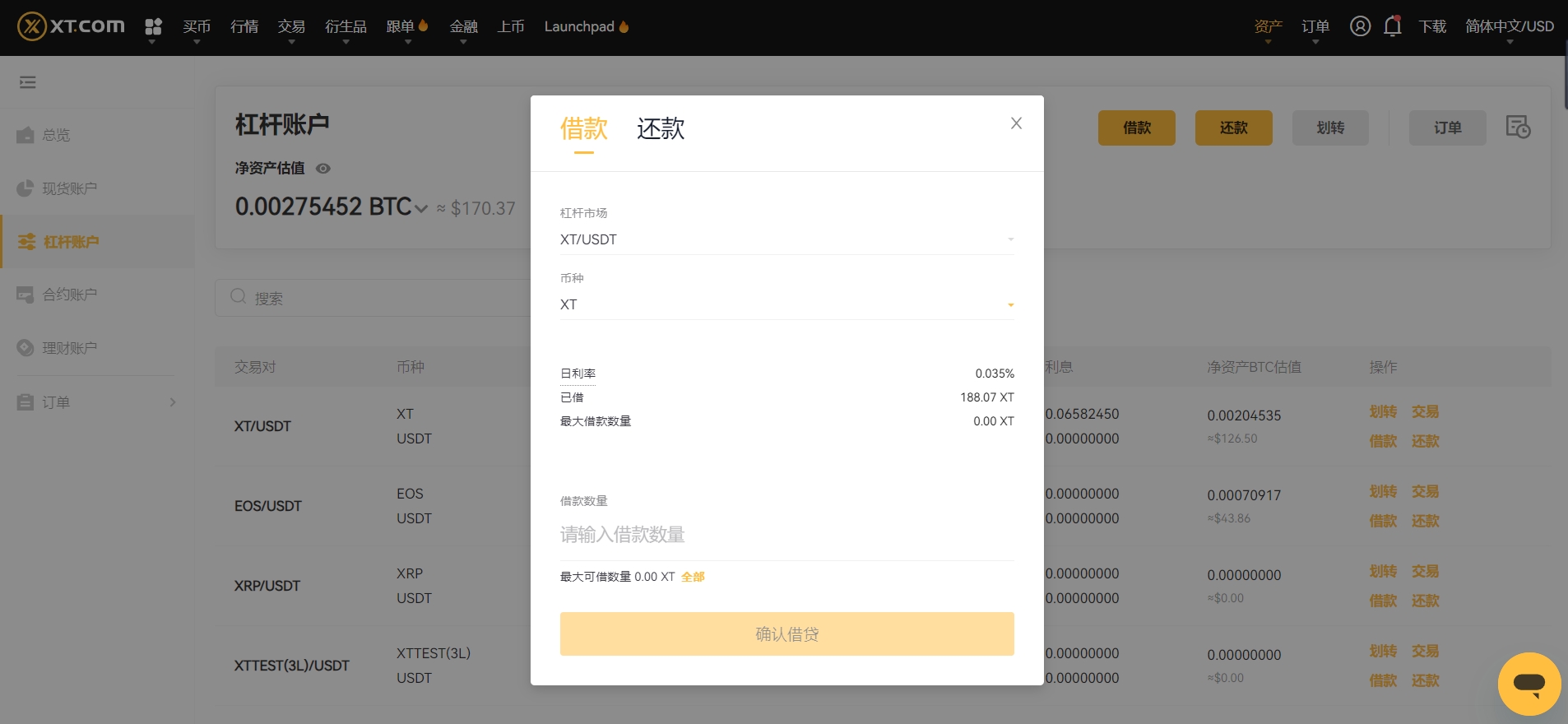Switch to the 还款 tab
This screenshot has width=1568, height=724.
tap(661, 129)
